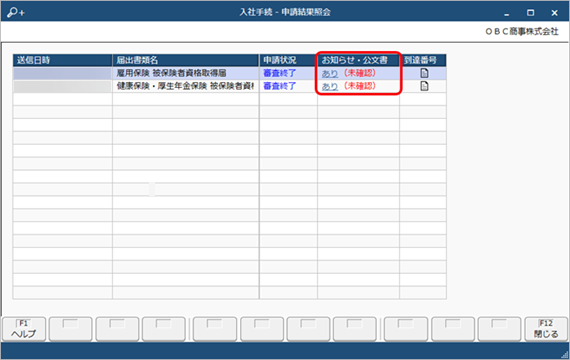Screen dimensions: 570x360
Task: Click the F1 ヘルプ button
Action: (24, 329)
